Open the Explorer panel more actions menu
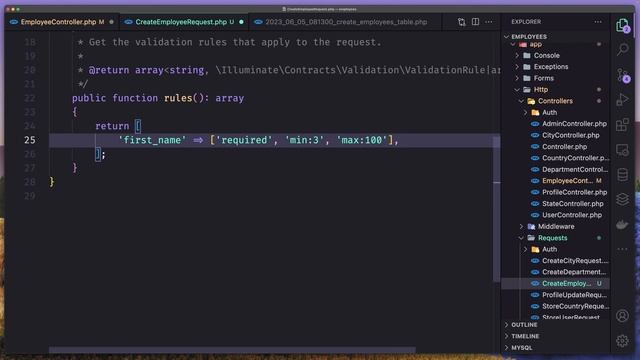 pos(598,22)
